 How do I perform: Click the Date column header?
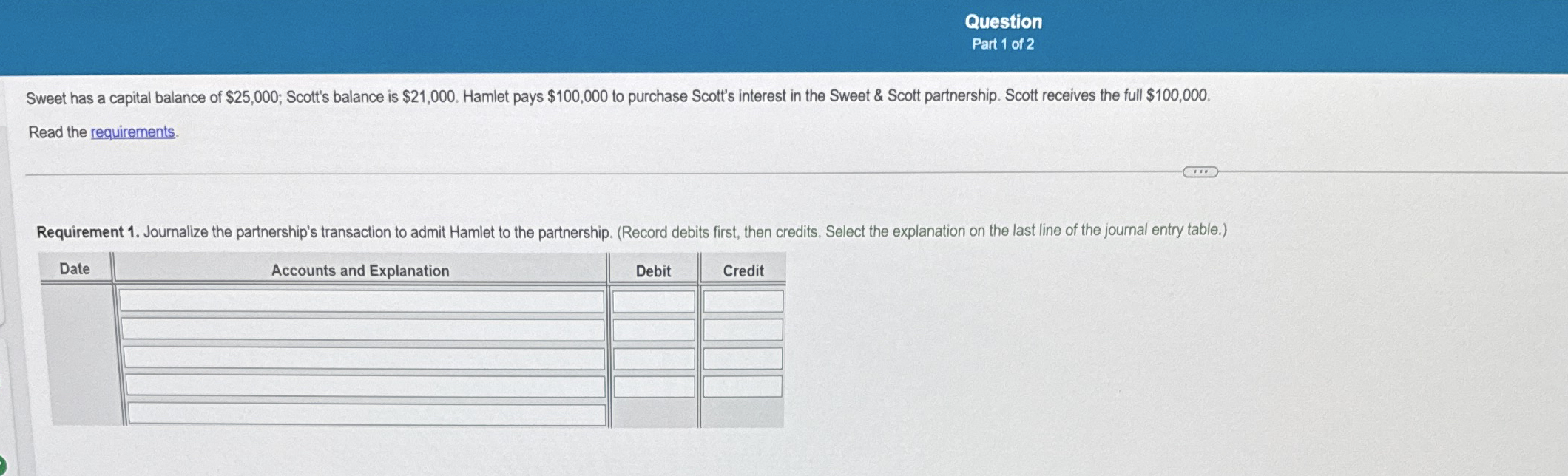coord(74,269)
